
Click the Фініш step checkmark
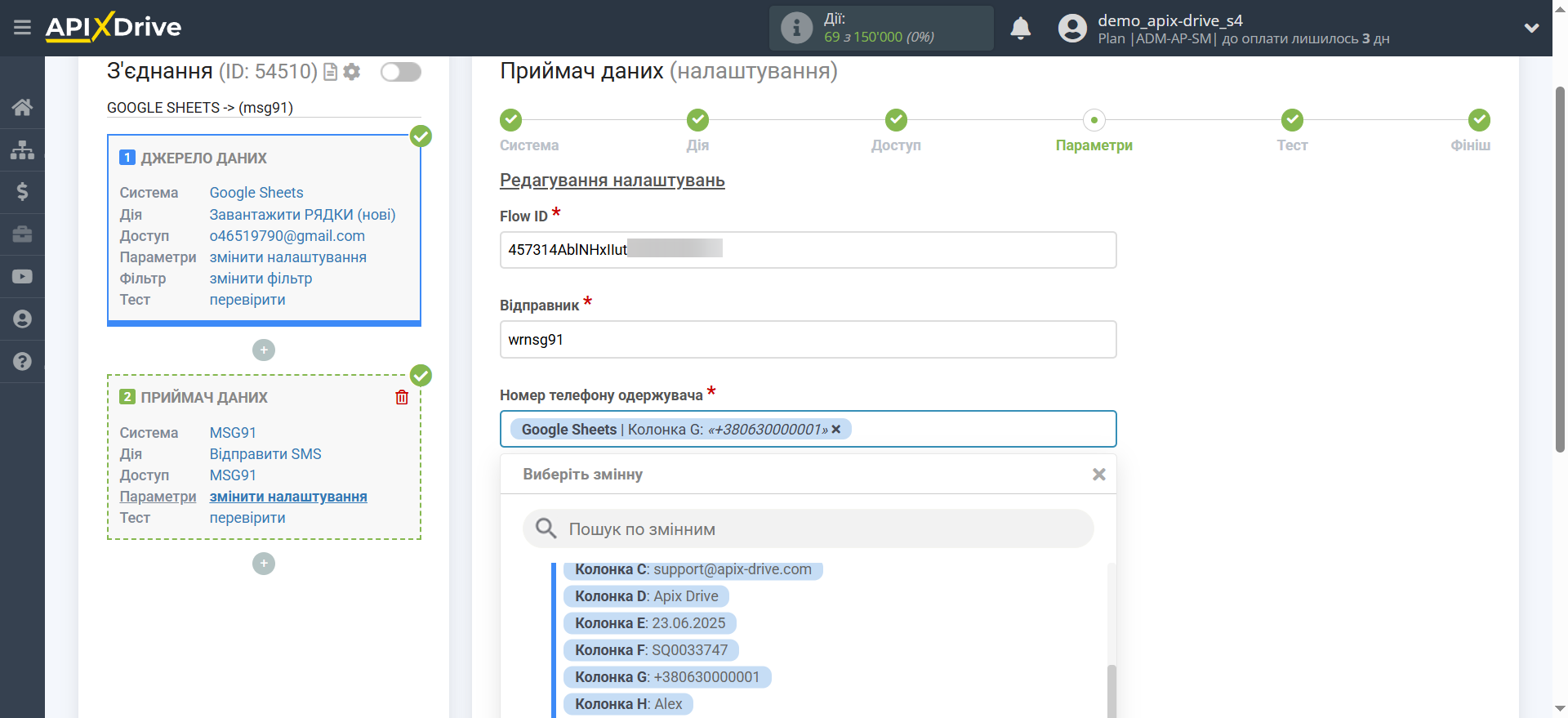[x=1479, y=120]
